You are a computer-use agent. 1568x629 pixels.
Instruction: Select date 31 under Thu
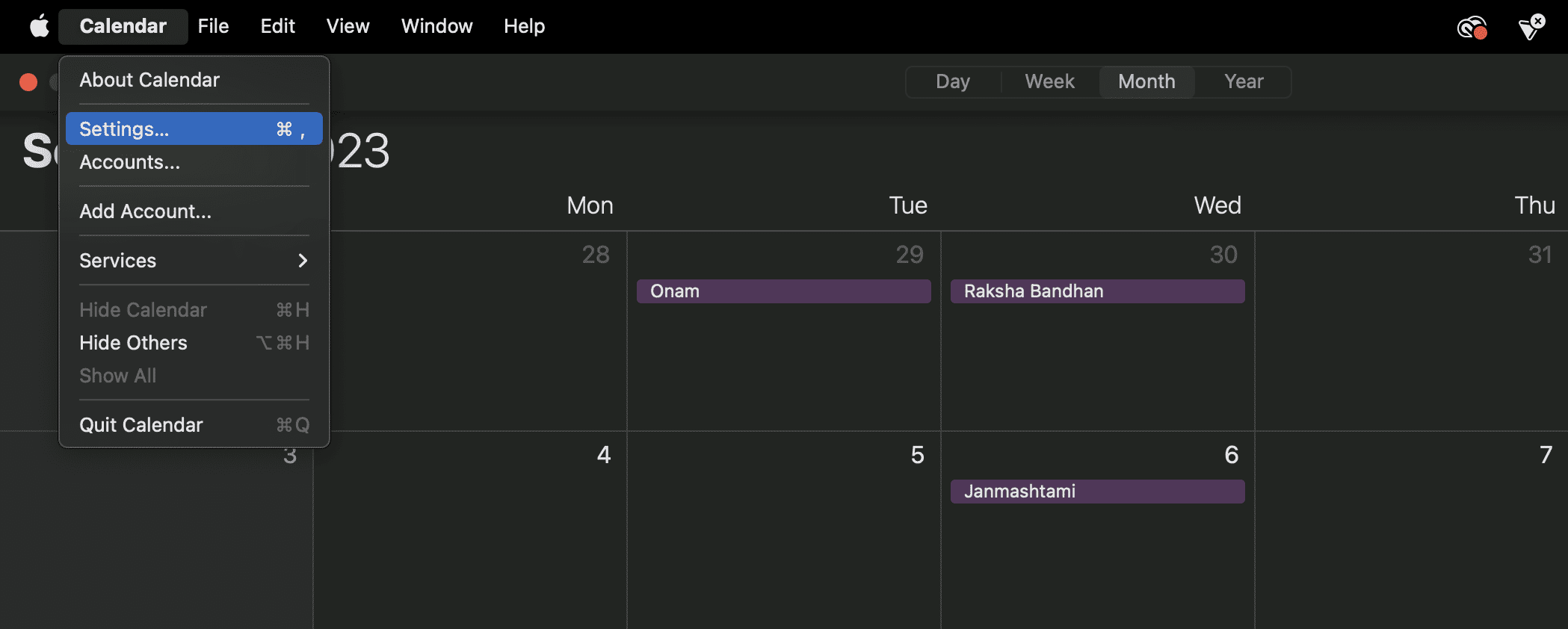pyautogui.click(x=1540, y=255)
